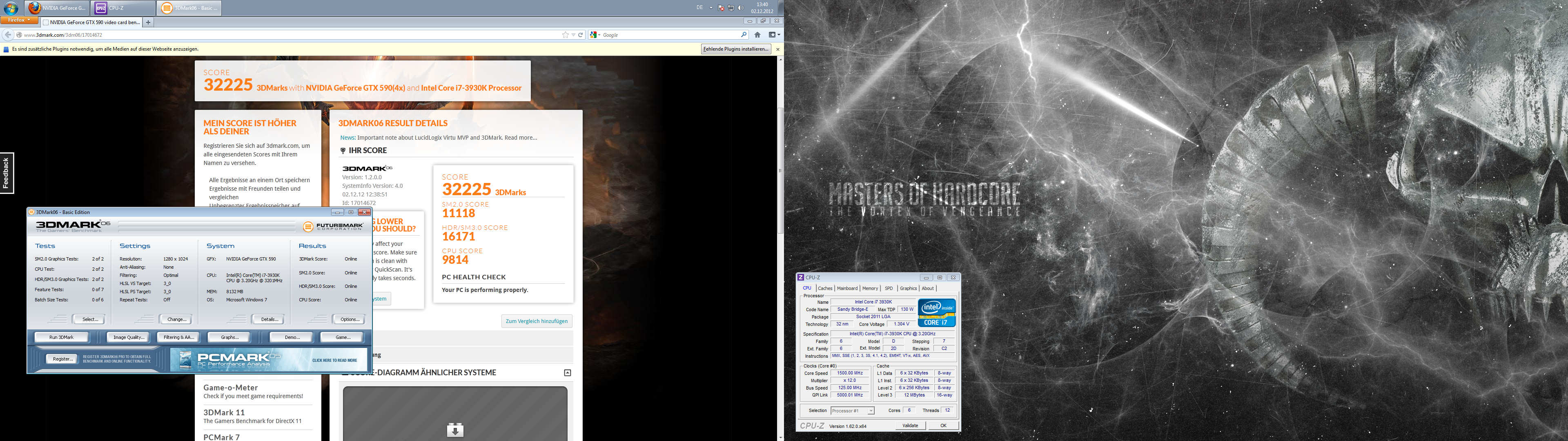Switch to Mainboard tab in CPU-Z
Image resolution: width=1568 pixels, height=441 pixels.
coord(847,288)
